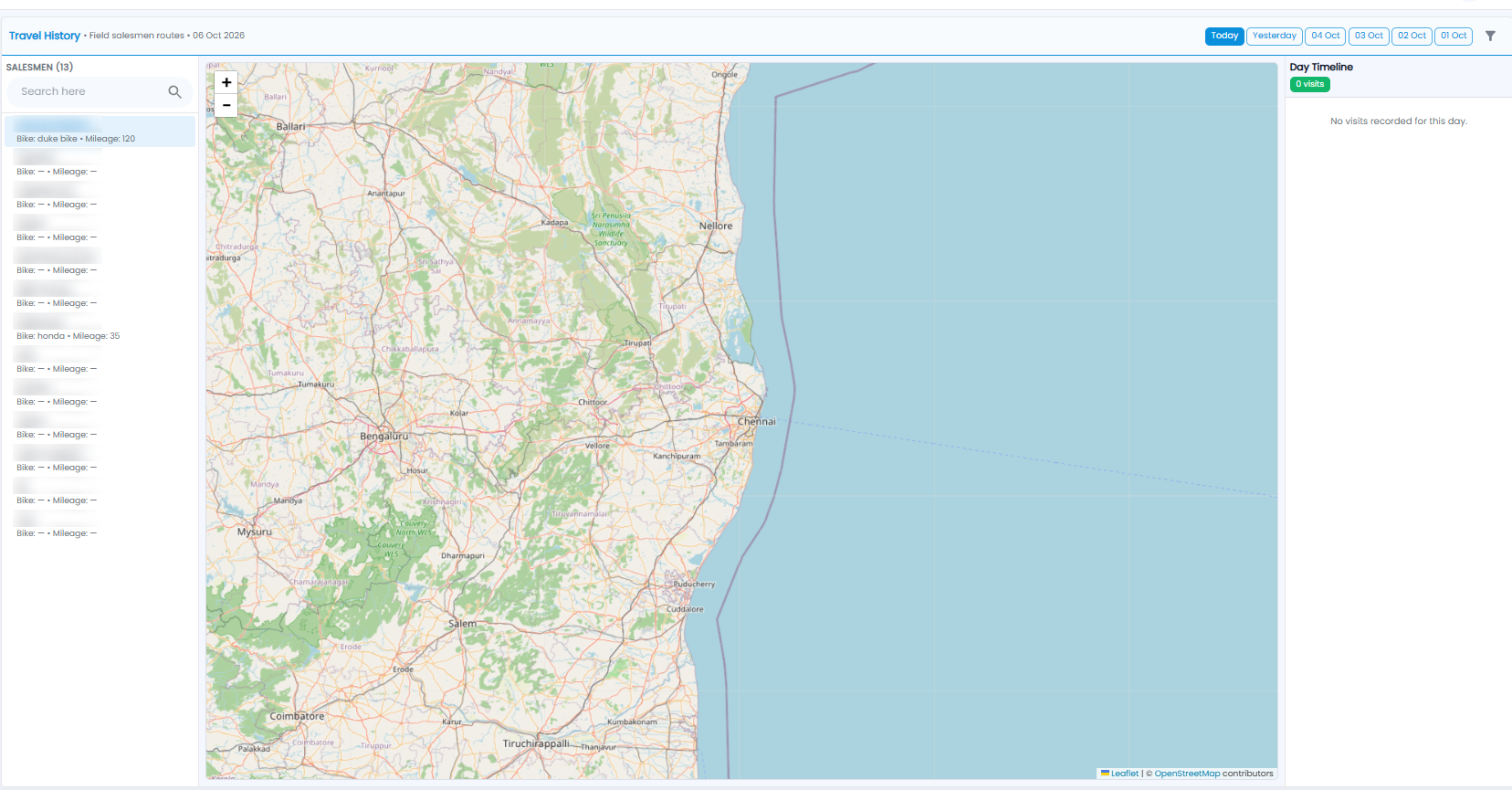Screen dimensions: 1512x790
Task: Switch to 03 Oct tab
Action: pyautogui.click(x=1369, y=36)
